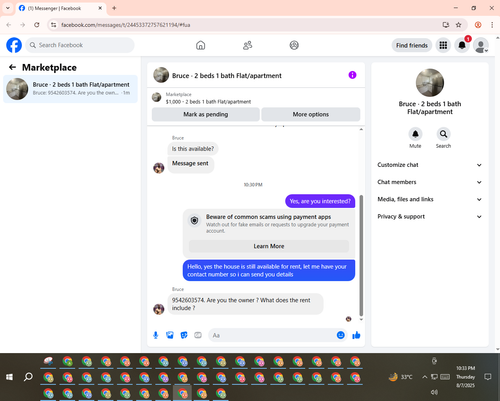Open conversation information purple icon

tap(352, 75)
